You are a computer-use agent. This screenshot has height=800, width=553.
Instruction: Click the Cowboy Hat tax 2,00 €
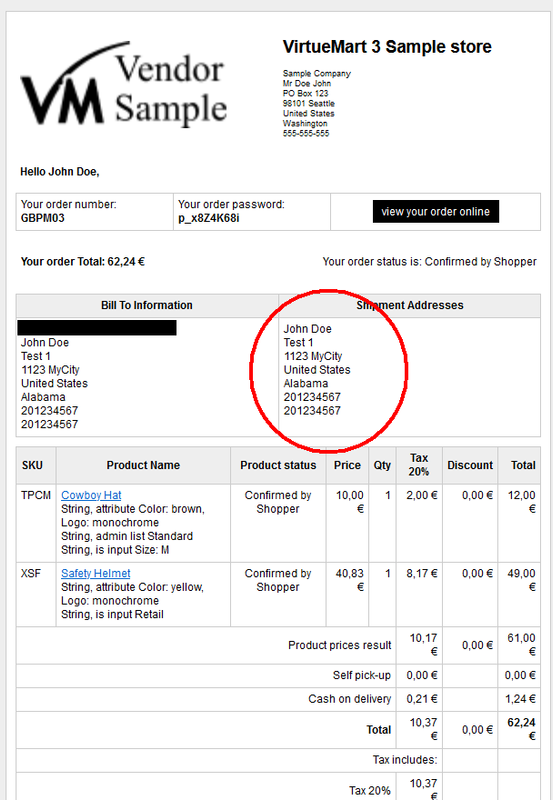point(422,495)
